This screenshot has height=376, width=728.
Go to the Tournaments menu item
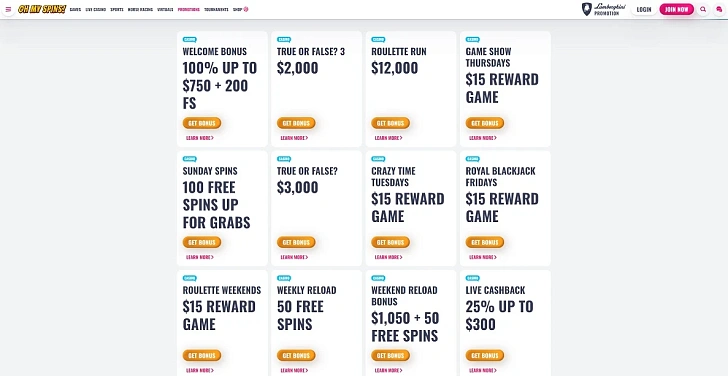(x=216, y=9)
